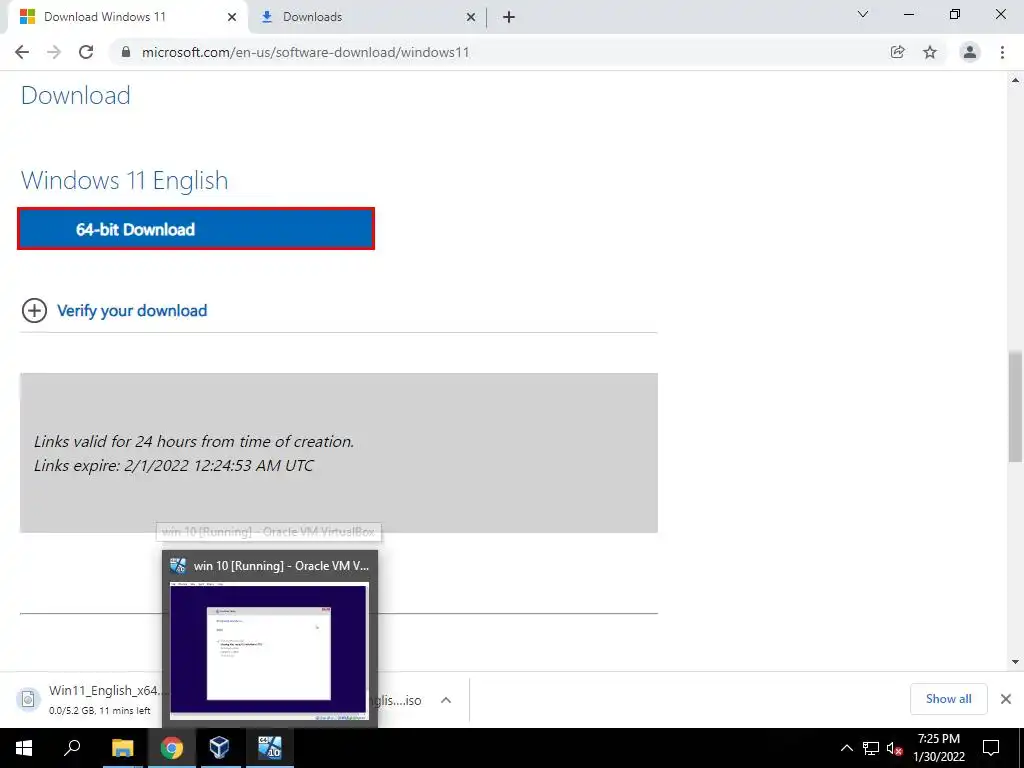Click the Windows 11 English heading

(125, 180)
